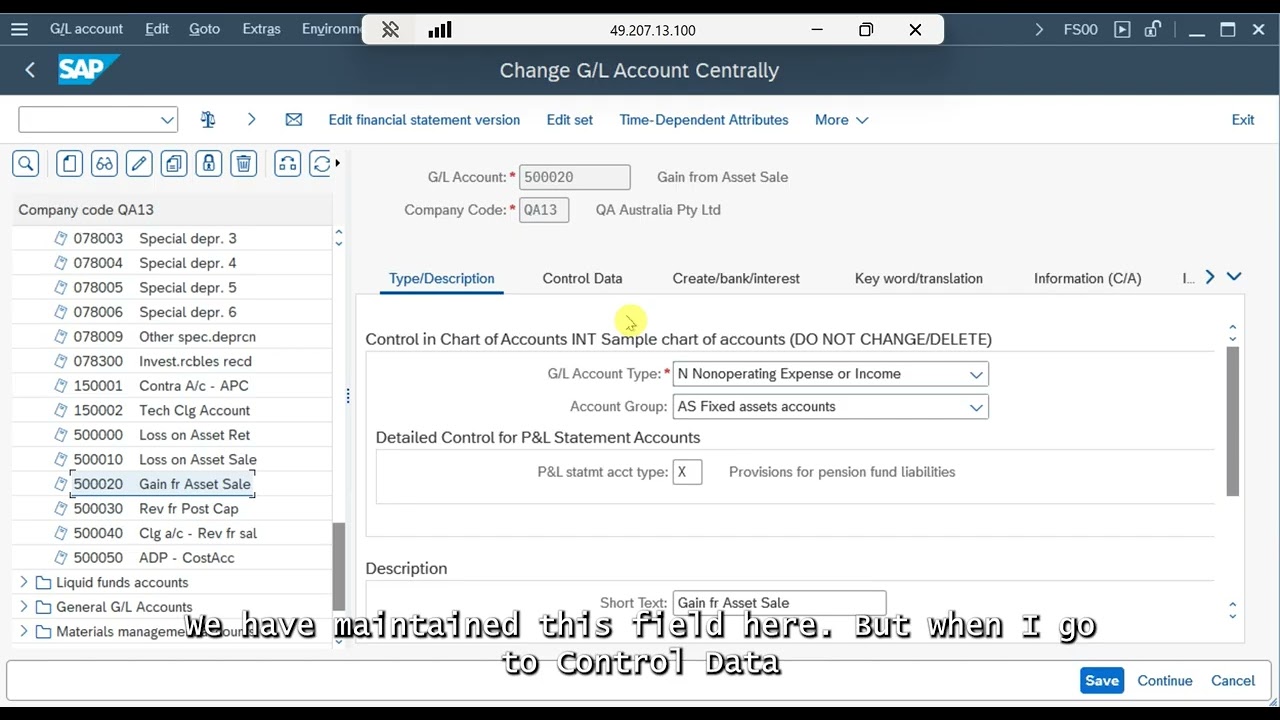Click the copy documents icon
This screenshot has height=720, width=1280.
coord(174,164)
